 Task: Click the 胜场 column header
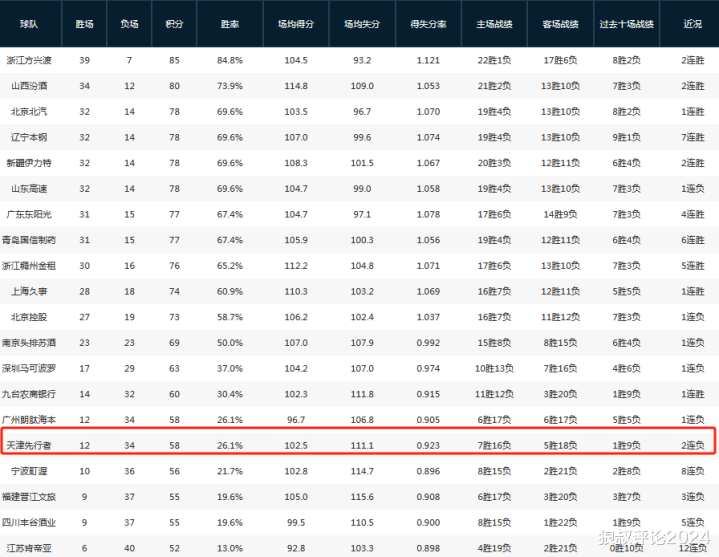click(84, 24)
